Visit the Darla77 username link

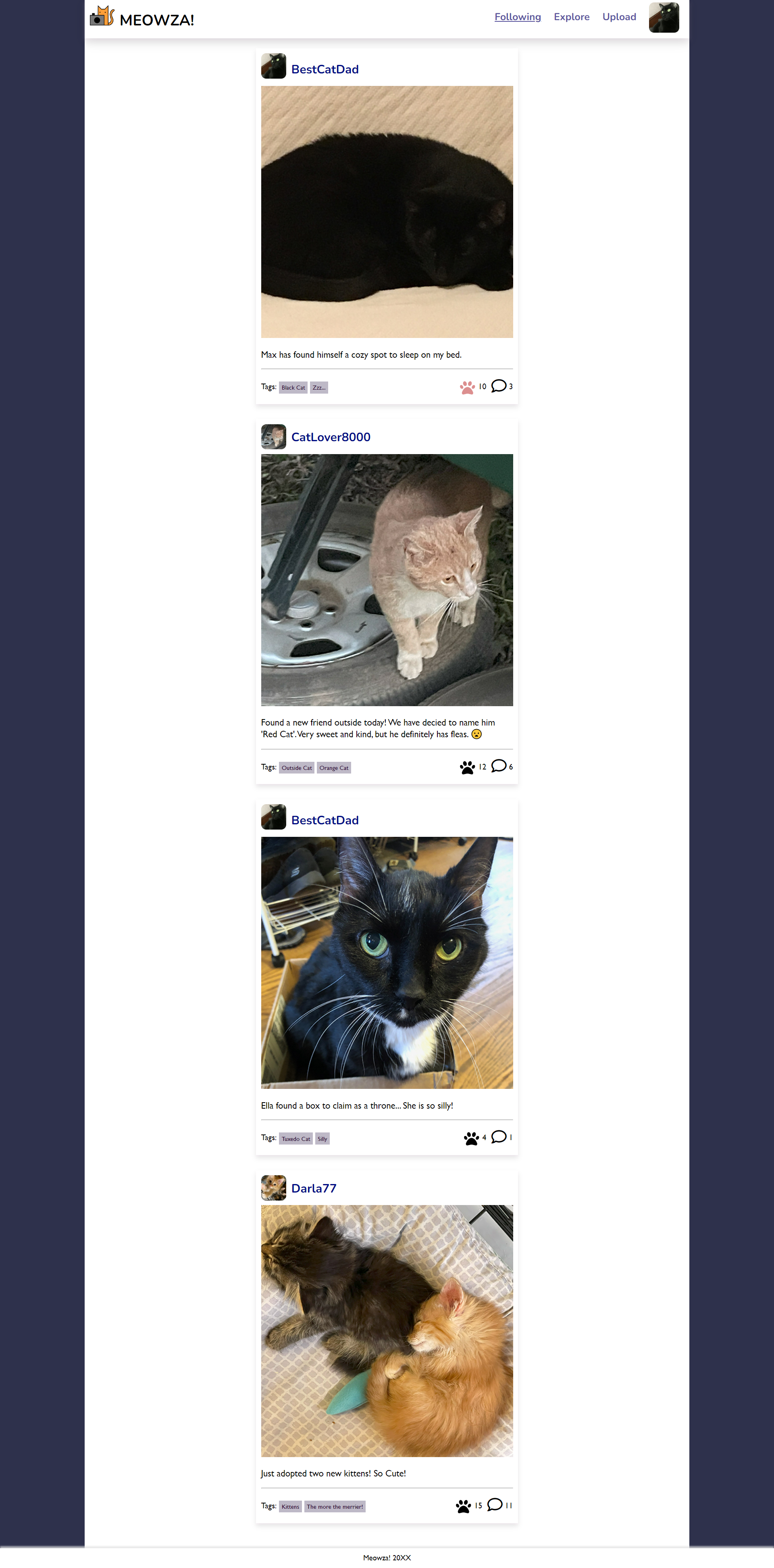click(313, 1188)
